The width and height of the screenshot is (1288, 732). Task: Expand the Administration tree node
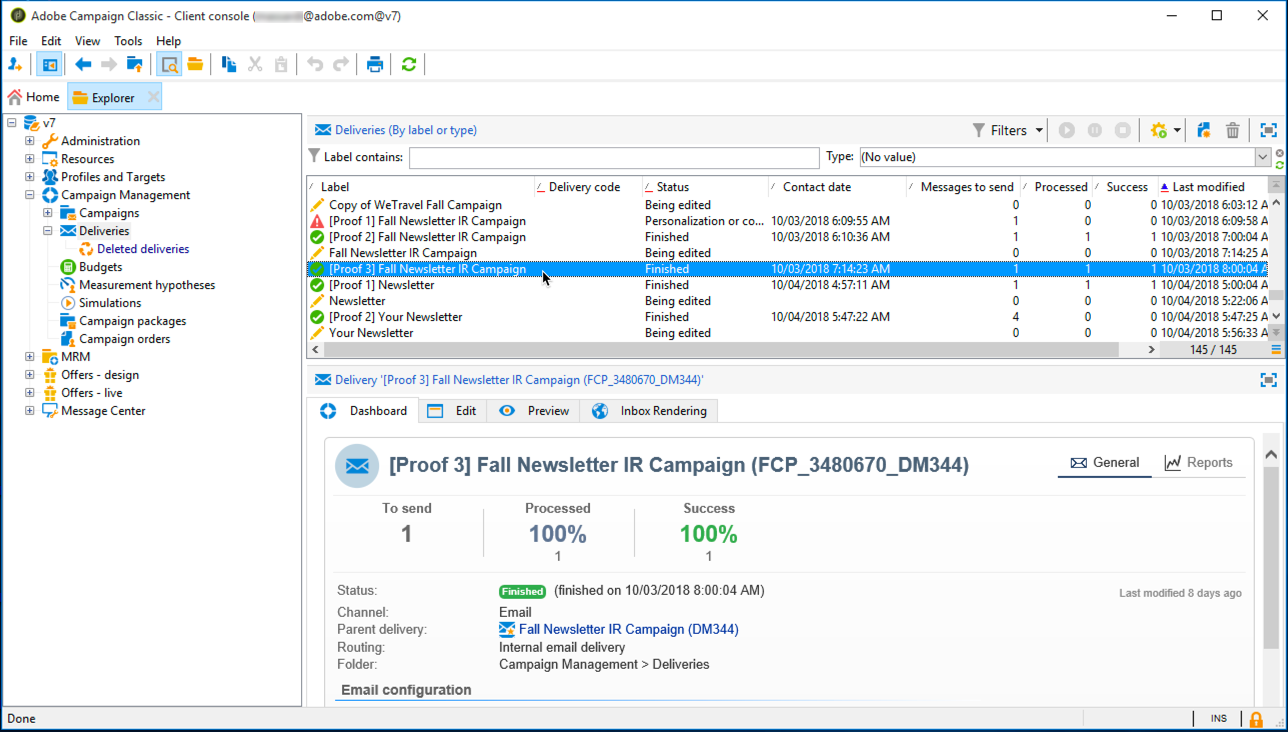tap(30, 141)
